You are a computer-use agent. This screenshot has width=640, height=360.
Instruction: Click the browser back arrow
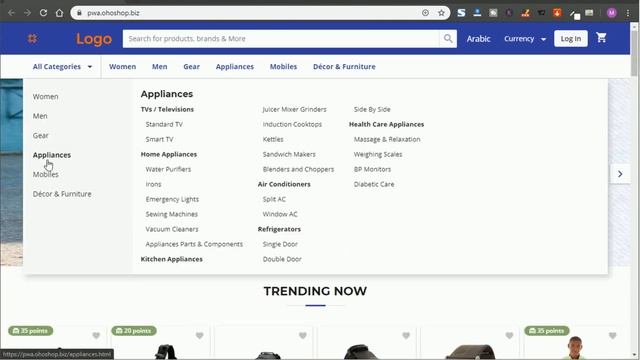11,13
